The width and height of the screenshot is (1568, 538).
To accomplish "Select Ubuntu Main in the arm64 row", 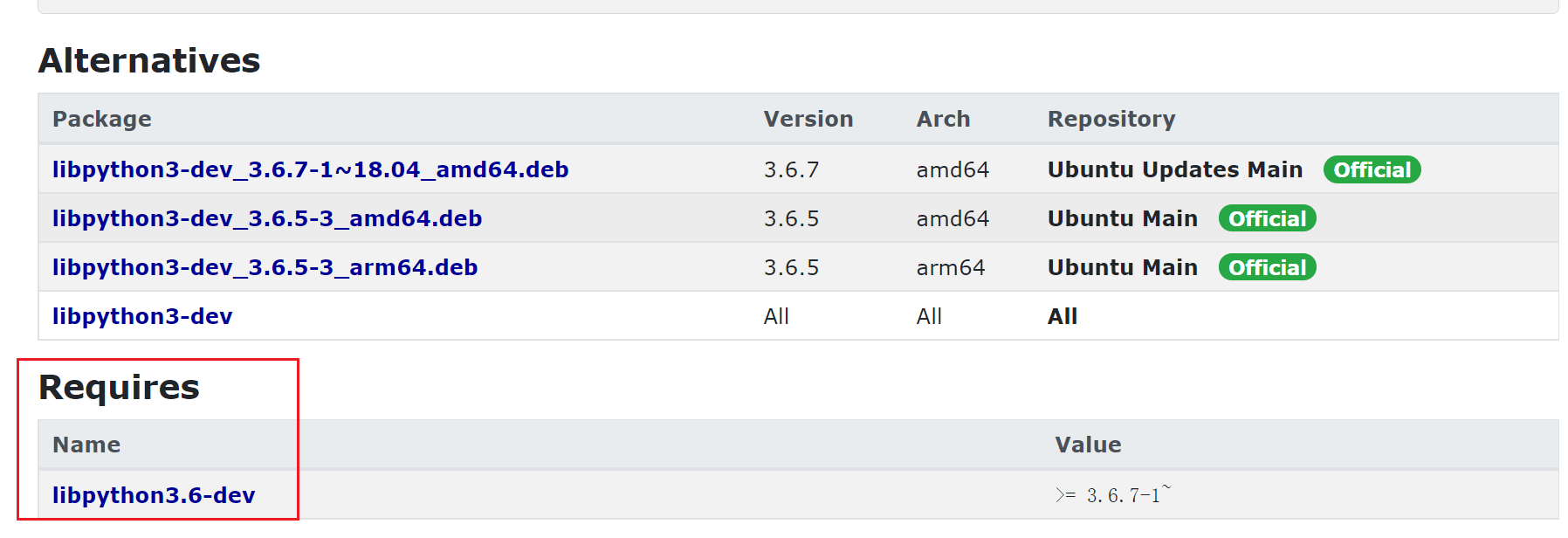I will [1122, 267].
